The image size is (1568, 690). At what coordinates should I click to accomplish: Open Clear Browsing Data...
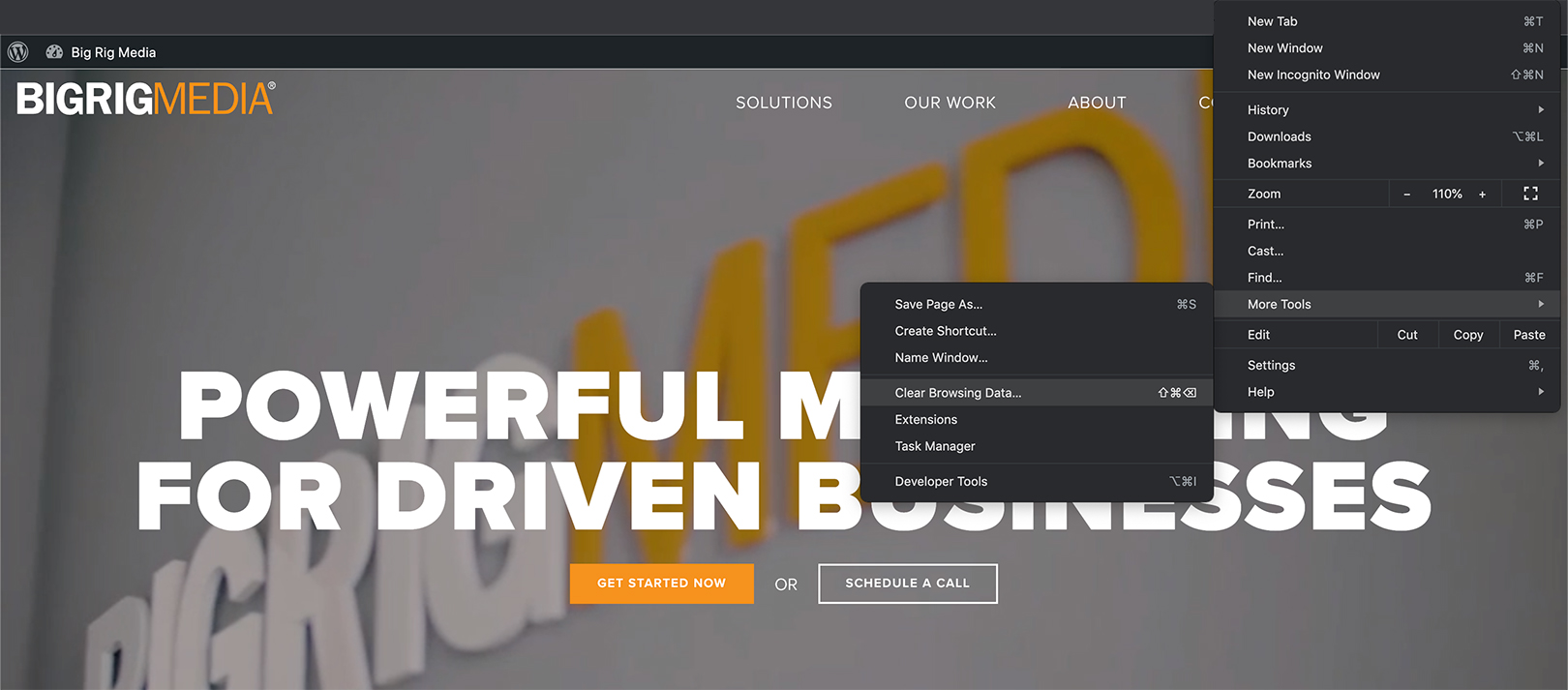(1037, 393)
